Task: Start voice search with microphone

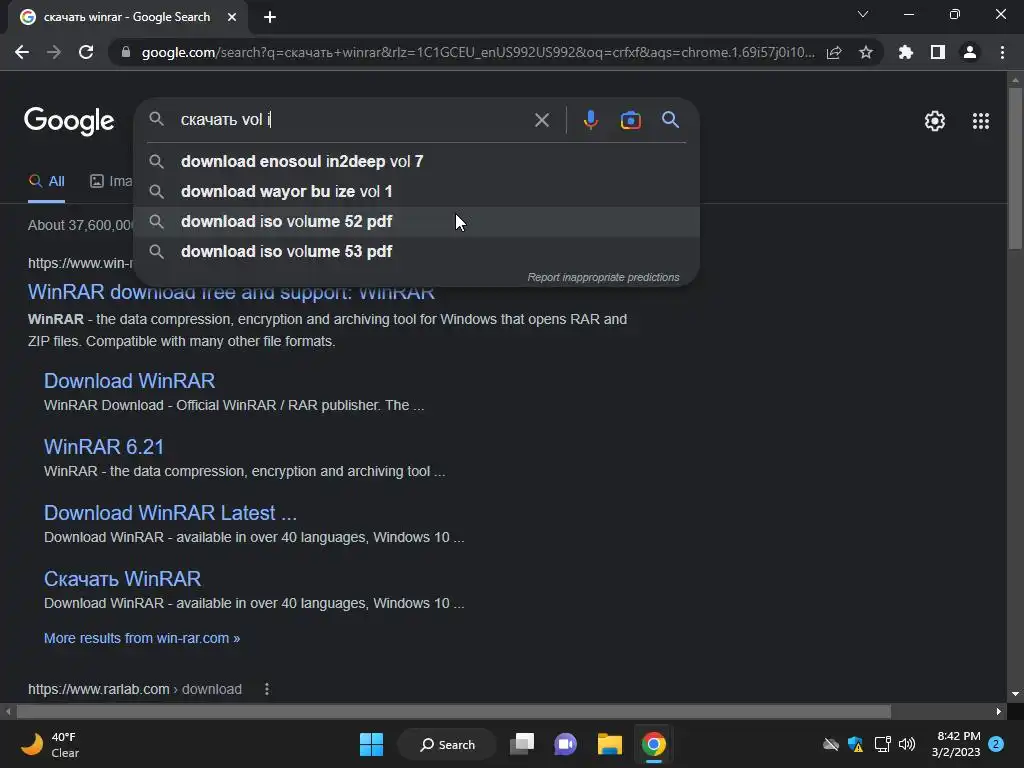Action: [x=590, y=120]
